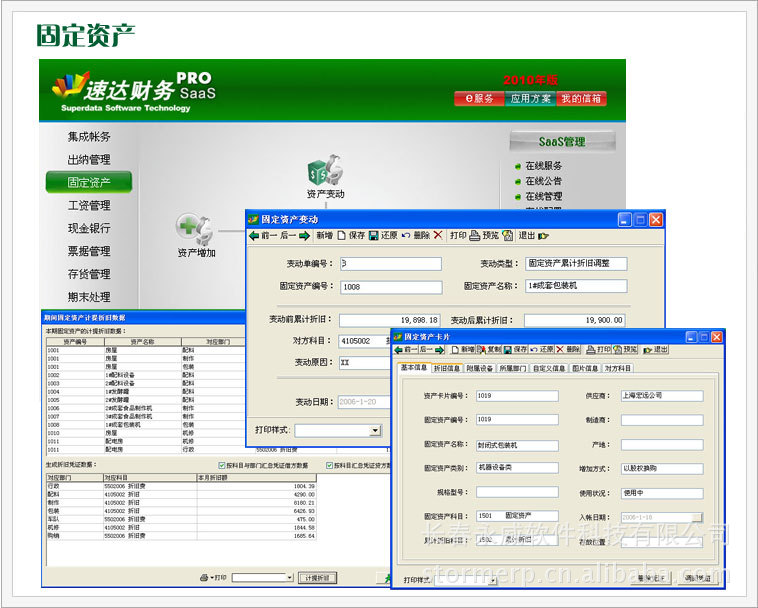Switch to 自定义信息 tab
The image size is (758, 608).
[549, 368]
